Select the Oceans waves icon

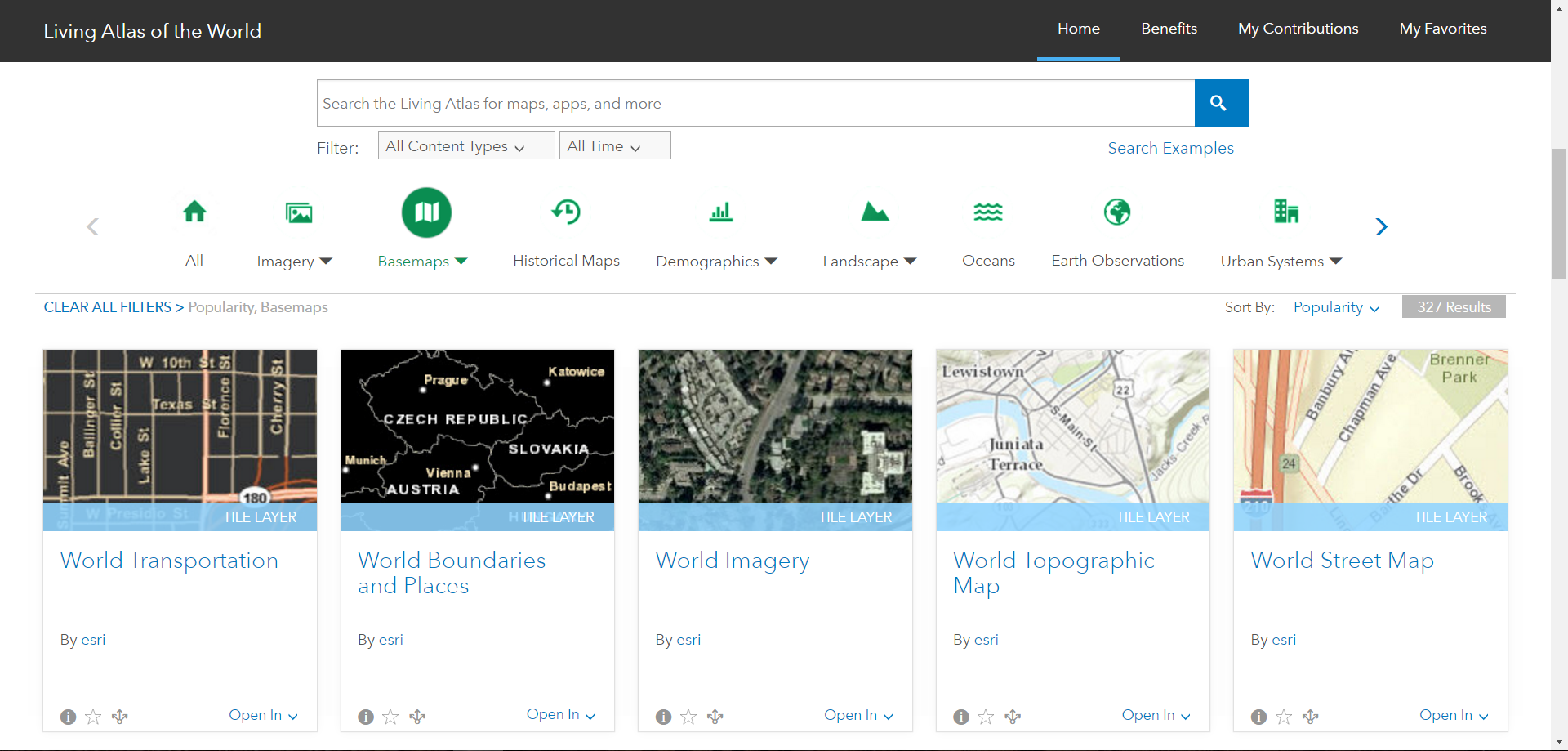click(988, 212)
